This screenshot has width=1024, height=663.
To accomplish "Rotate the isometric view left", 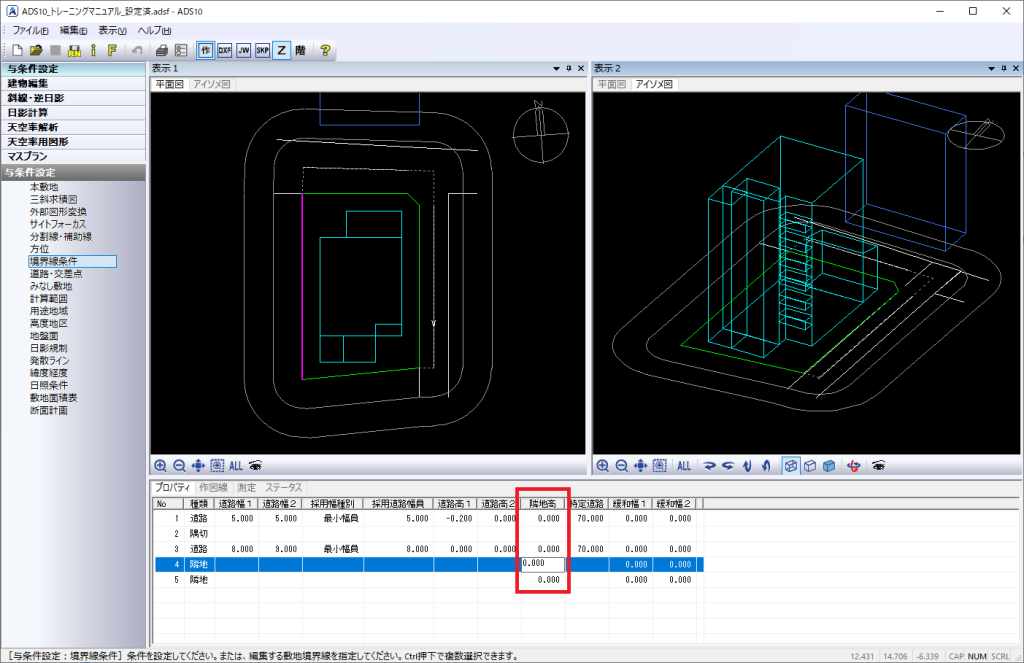I will point(728,466).
